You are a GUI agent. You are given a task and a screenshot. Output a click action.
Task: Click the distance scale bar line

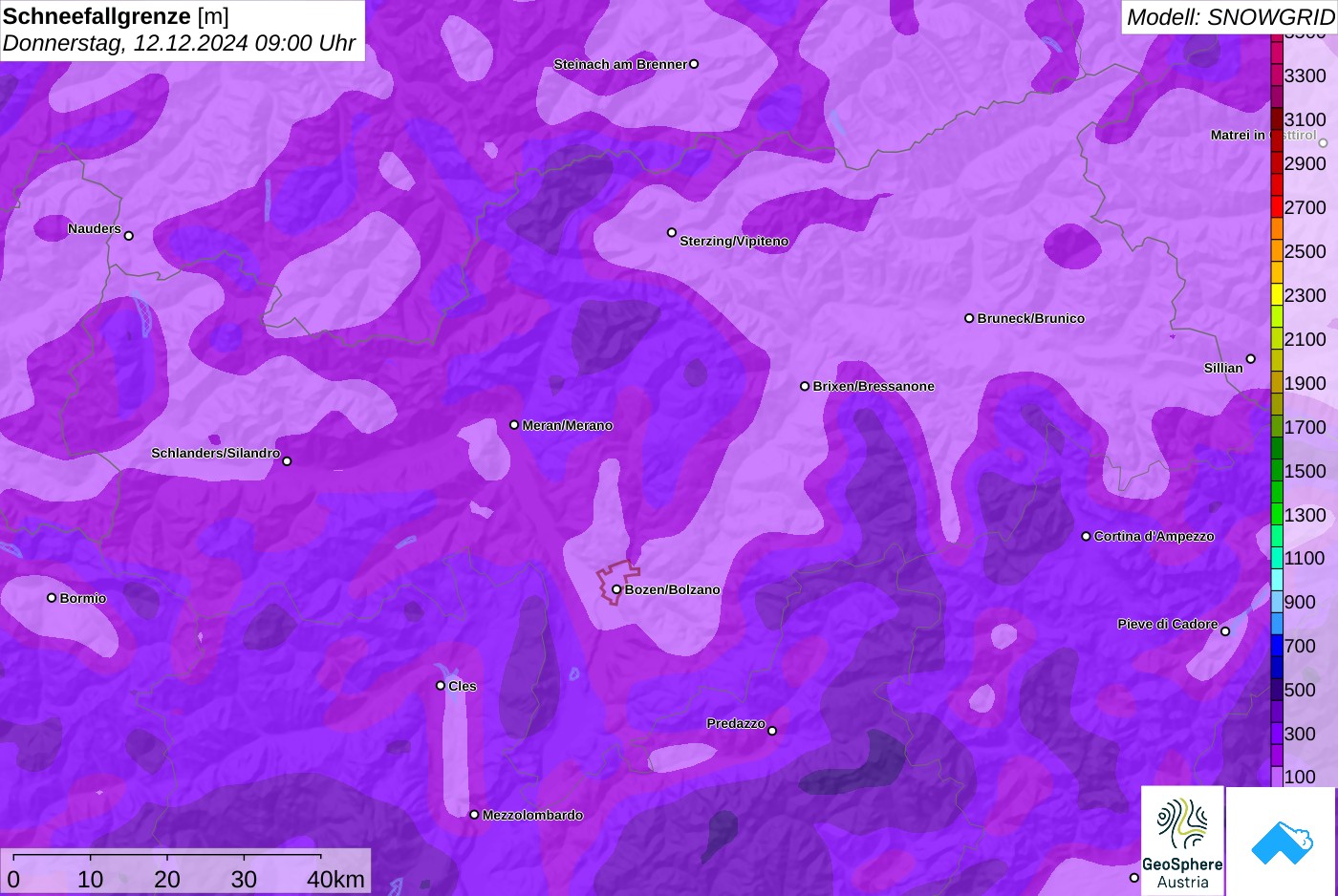pyautogui.click(x=167, y=856)
